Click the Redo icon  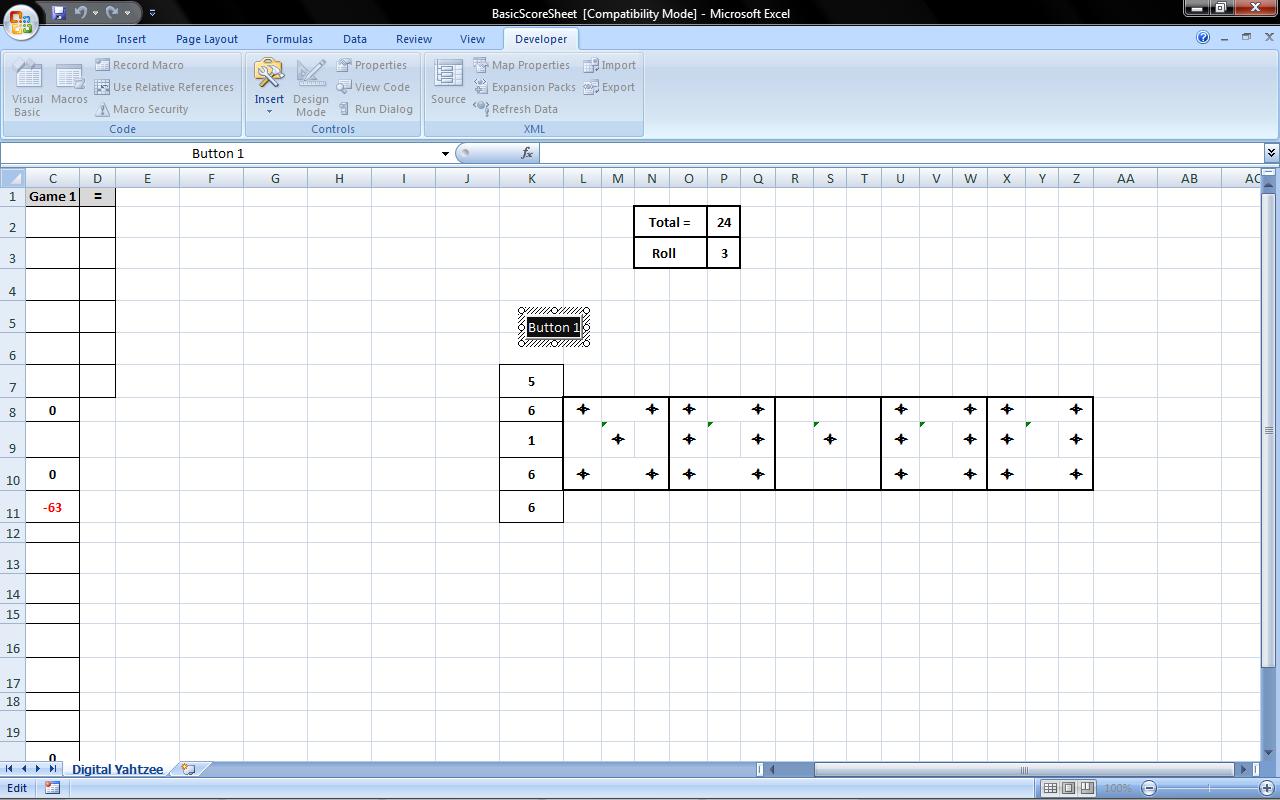pos(111,13)
